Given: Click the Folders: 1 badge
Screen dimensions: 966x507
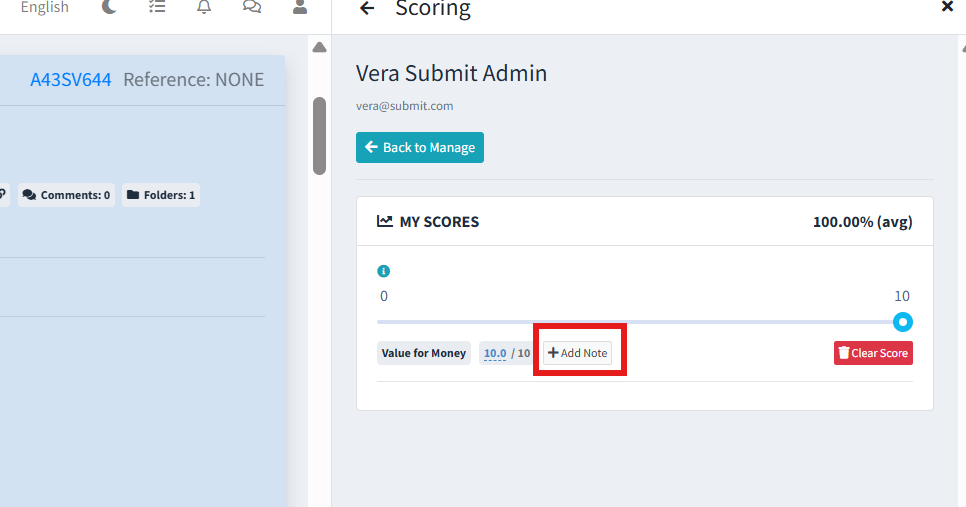Looking at the screenshot, I should (161, 195).
